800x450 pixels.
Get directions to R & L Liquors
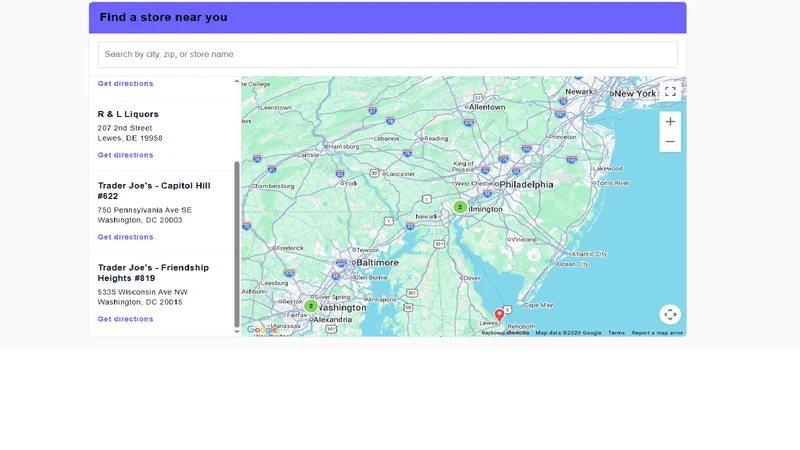tap(126, 155)
